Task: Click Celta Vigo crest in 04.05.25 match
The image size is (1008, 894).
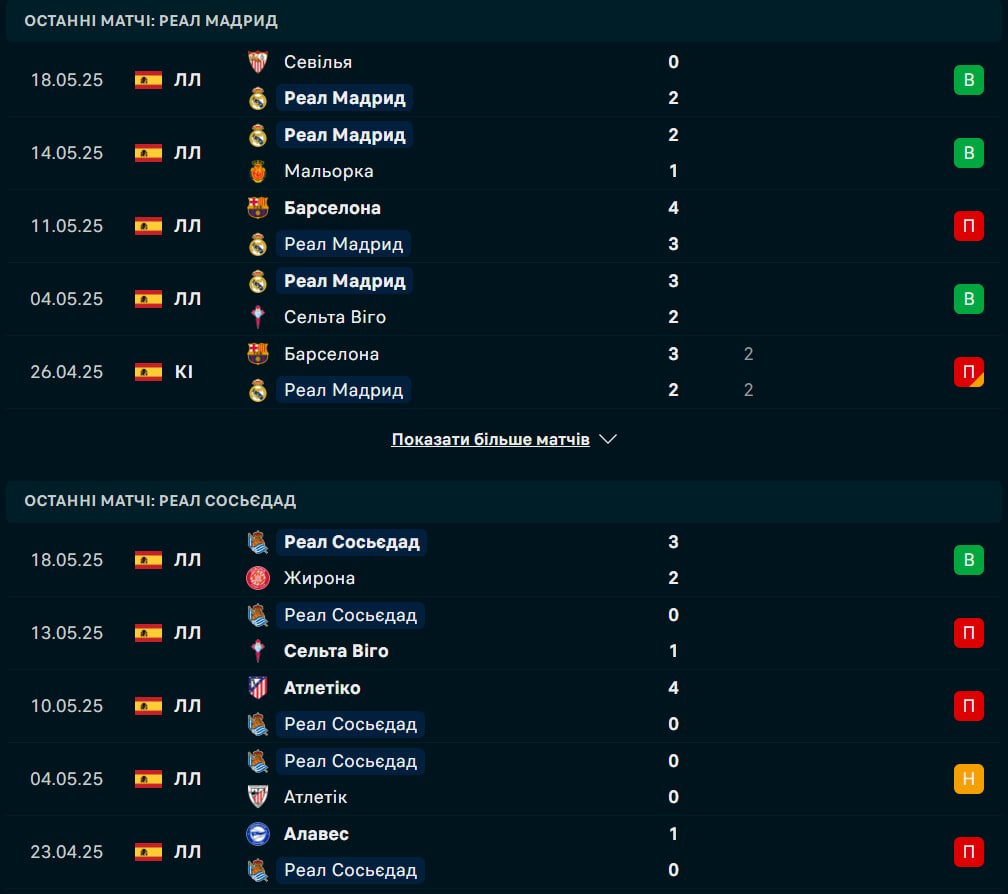Action: 258,317
